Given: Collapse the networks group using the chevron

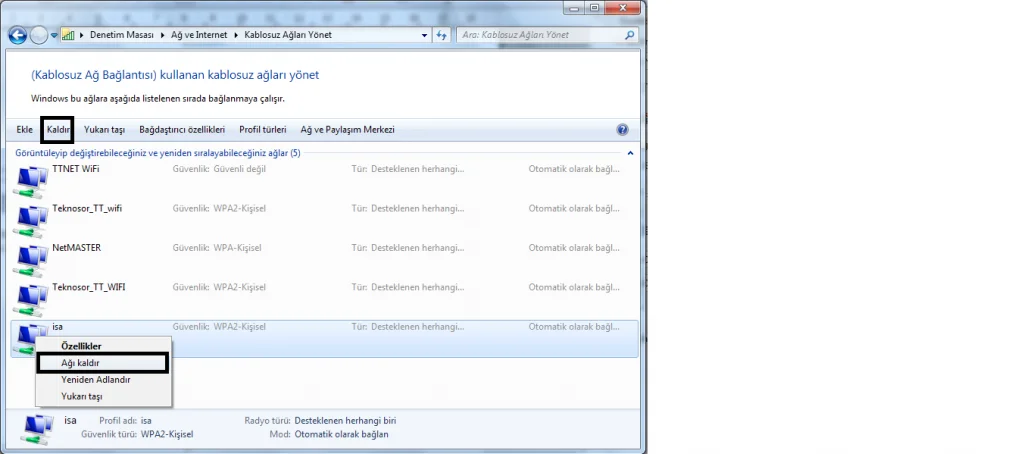Looking at the screenshot, I should click(x=630, y=153).
